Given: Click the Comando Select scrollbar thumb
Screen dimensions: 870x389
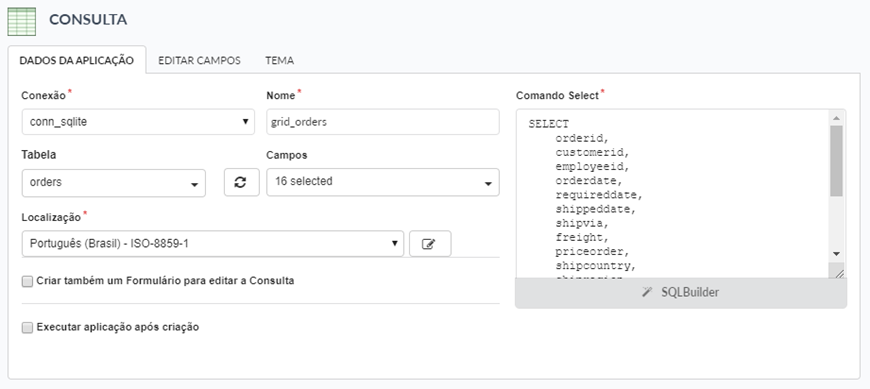Looking at the screenshot, I should point(837,160).
